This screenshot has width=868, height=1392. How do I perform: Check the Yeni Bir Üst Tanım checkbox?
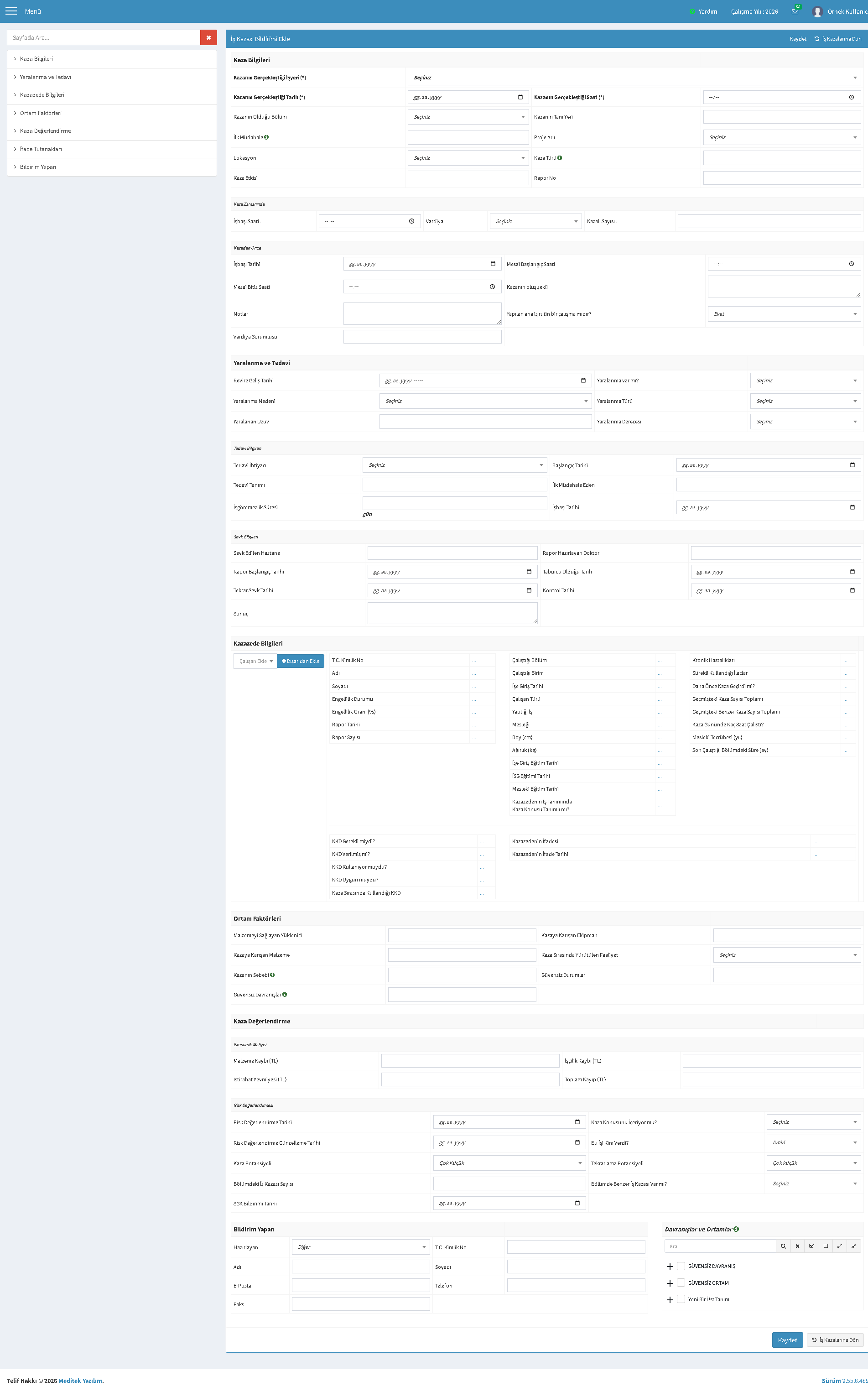tap(681, 1299)
